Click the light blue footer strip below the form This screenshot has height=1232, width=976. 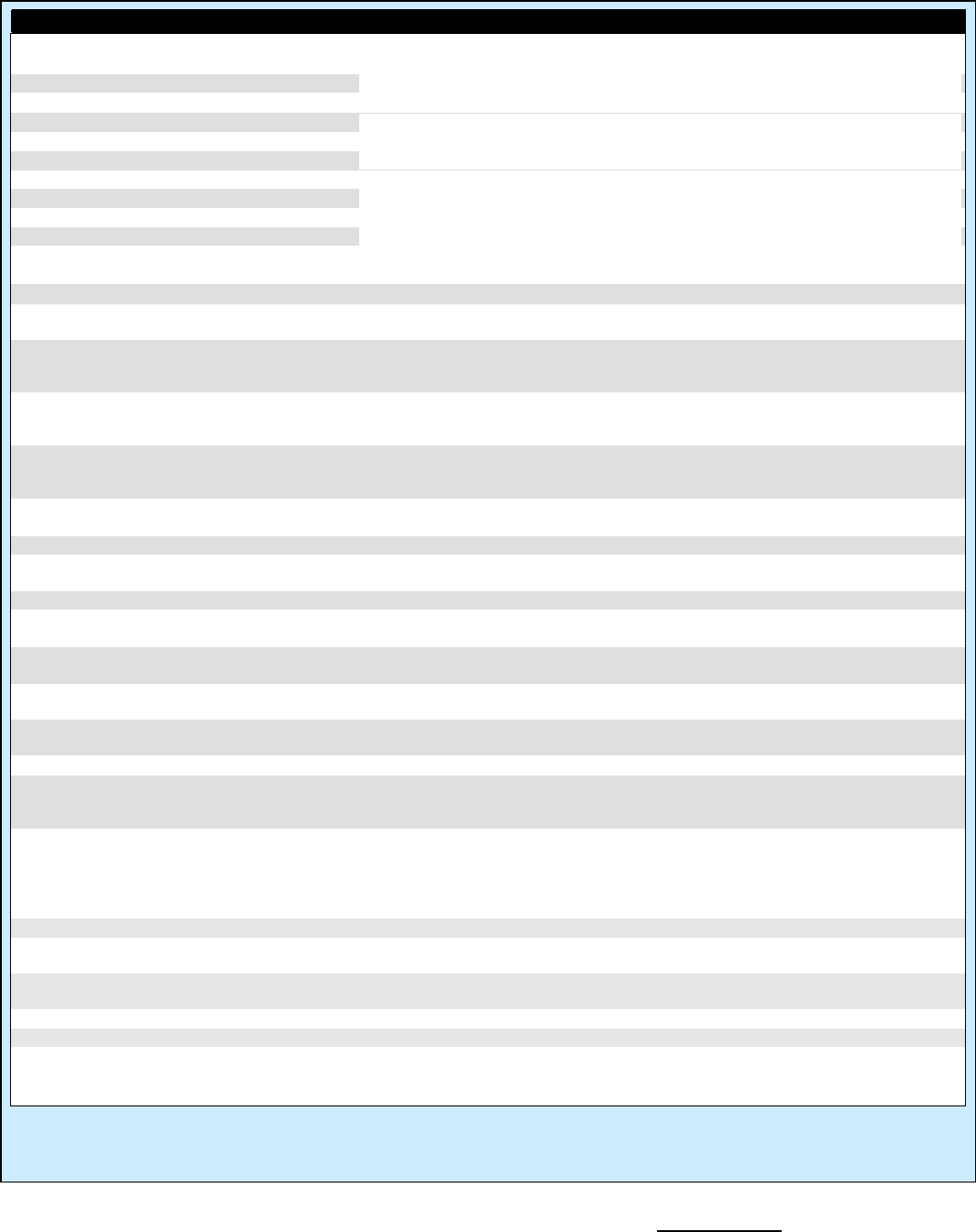(x=488, y=1144)
